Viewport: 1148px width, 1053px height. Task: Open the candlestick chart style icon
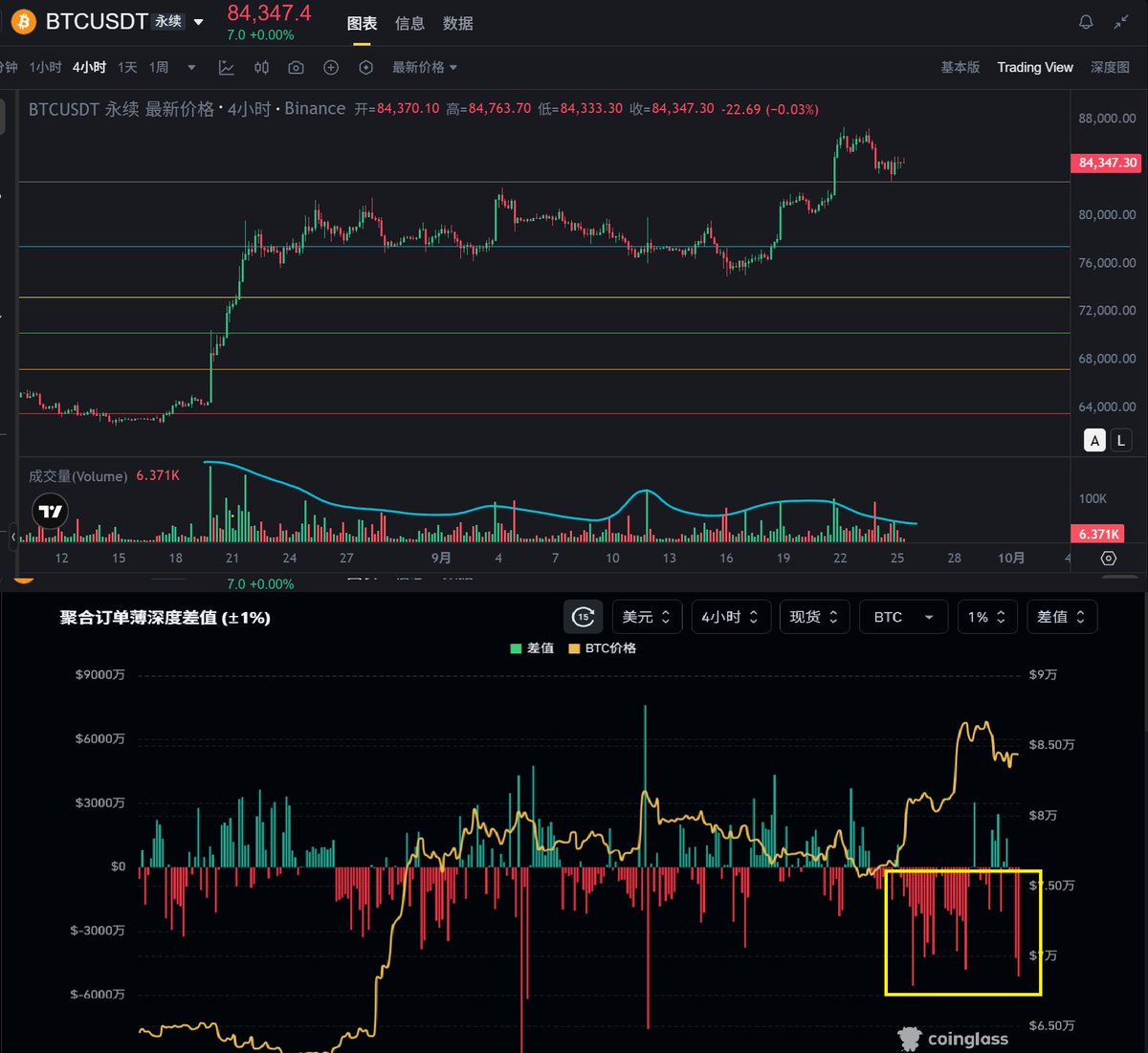coord(261,68)
